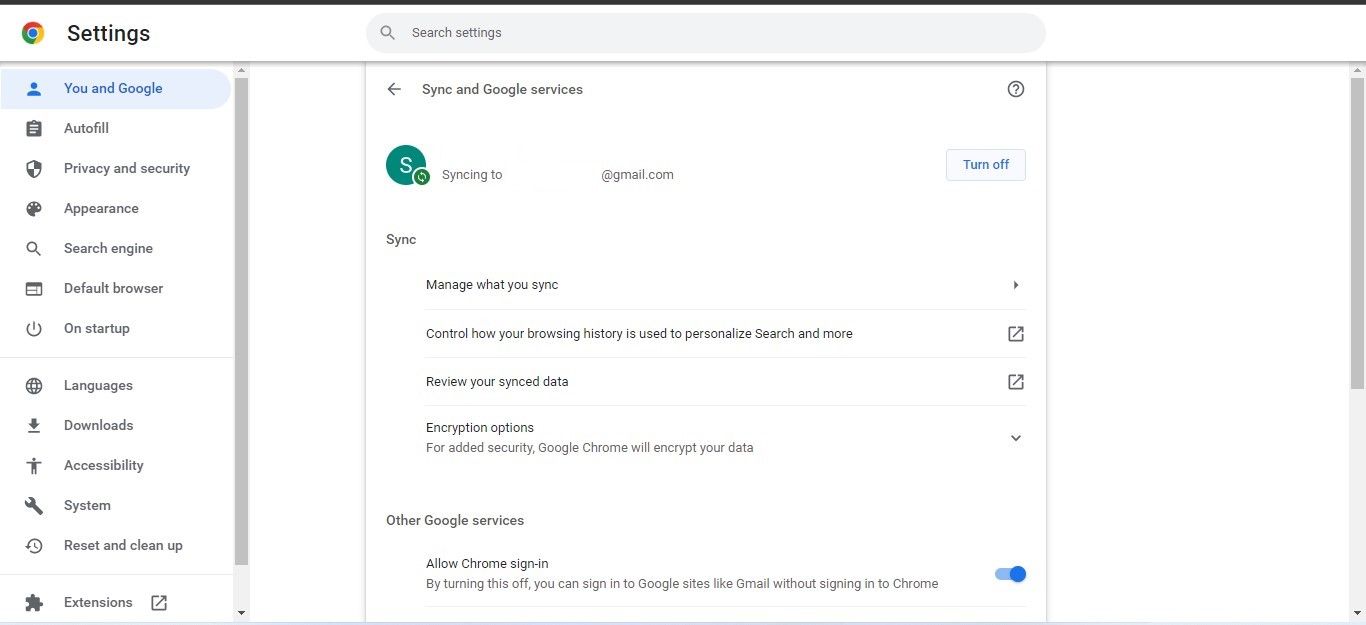Open the help question mark icon

click(1016, 89)
